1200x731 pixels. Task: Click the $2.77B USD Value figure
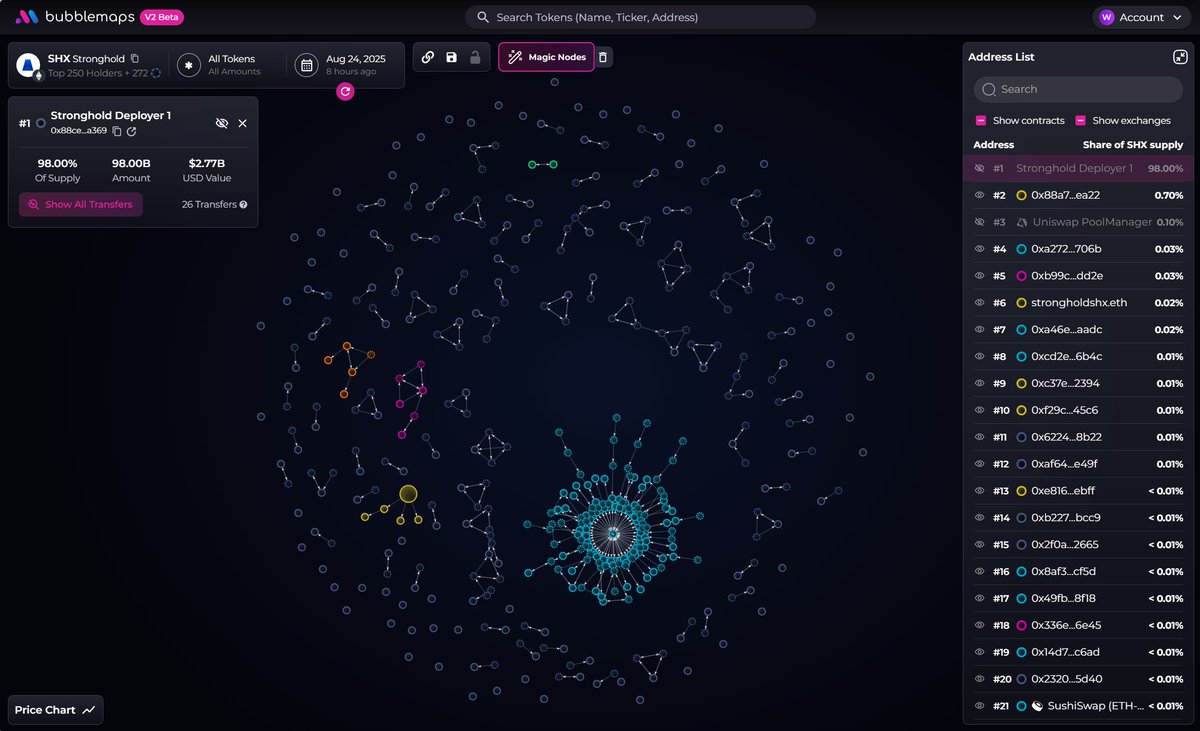pos(209,163)
